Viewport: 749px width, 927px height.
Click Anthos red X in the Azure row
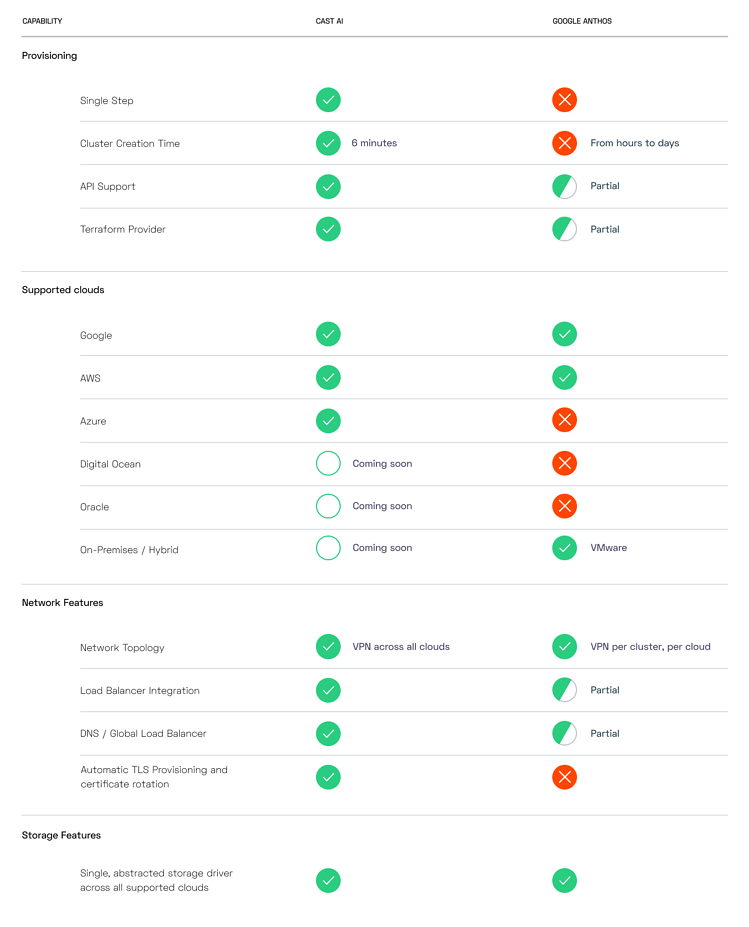click(x=565, y=420)
